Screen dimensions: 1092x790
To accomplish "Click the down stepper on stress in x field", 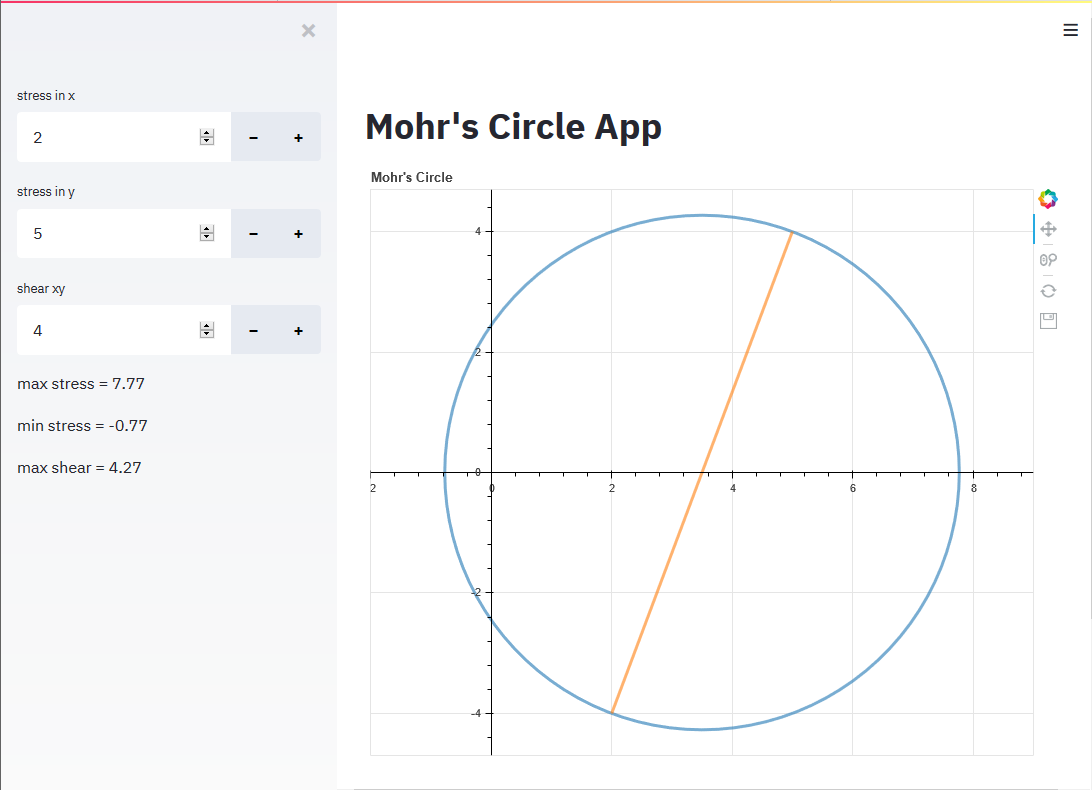I will click(207, 142).
